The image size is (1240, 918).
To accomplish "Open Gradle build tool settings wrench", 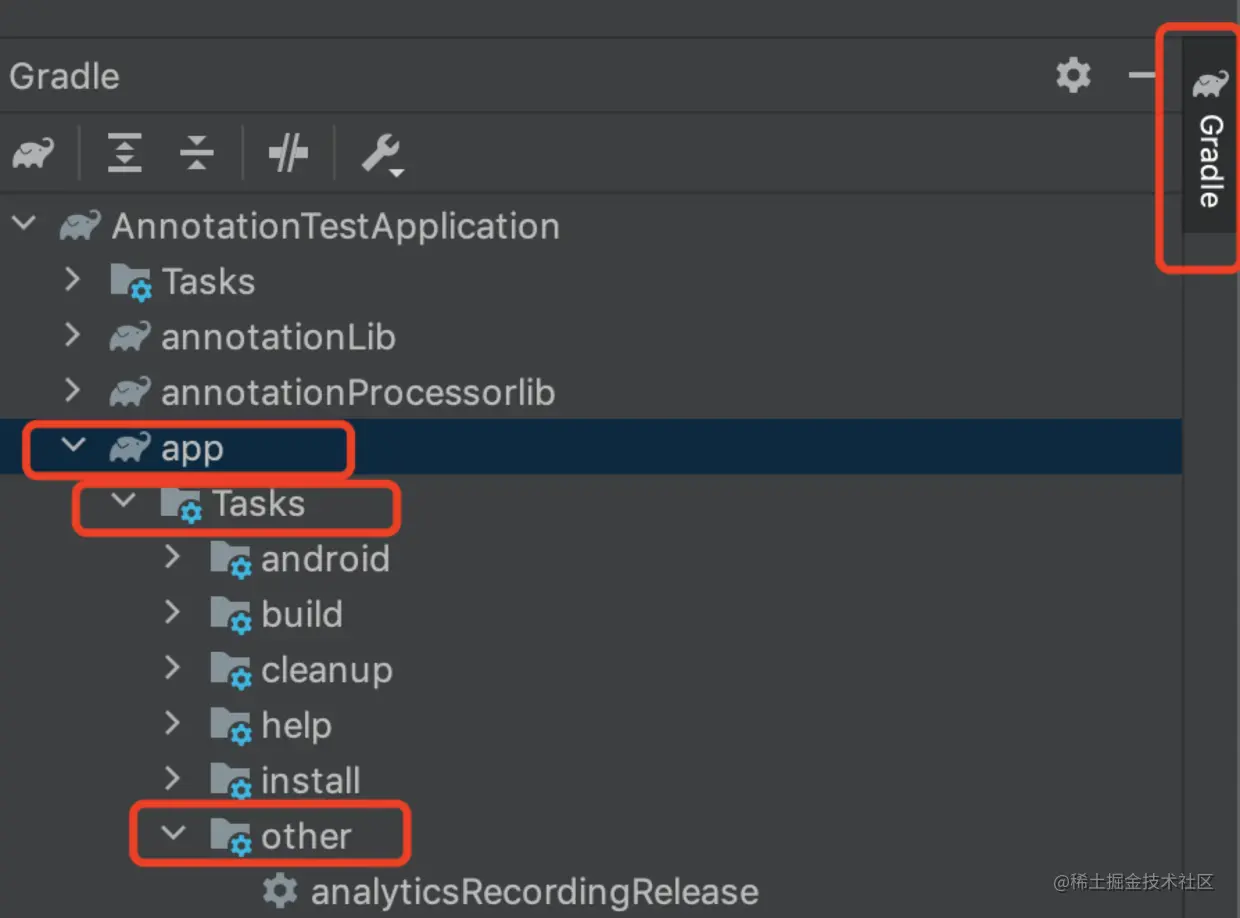I will coord(381,154).
